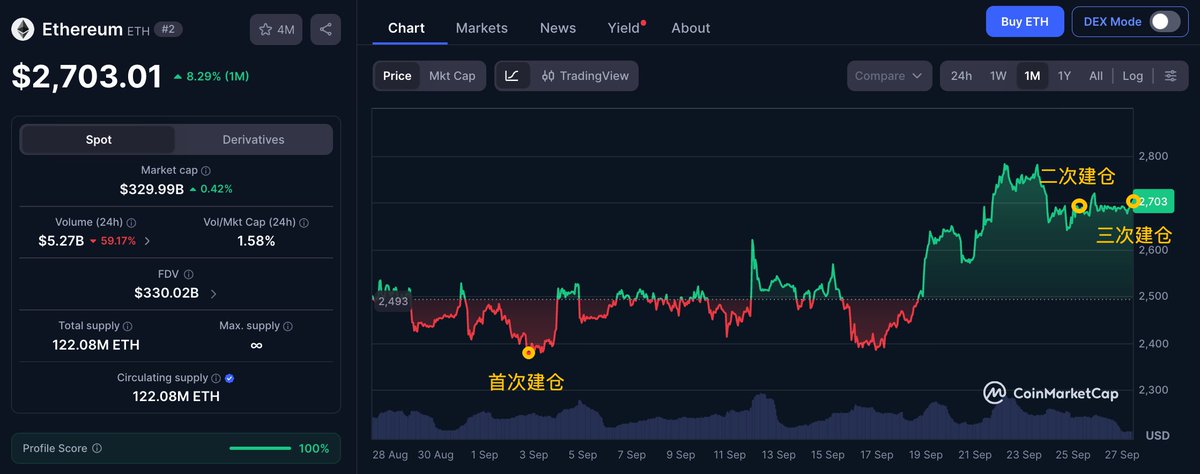
Task: Click the current price tag 2,703
Action: pos(1153,201)
